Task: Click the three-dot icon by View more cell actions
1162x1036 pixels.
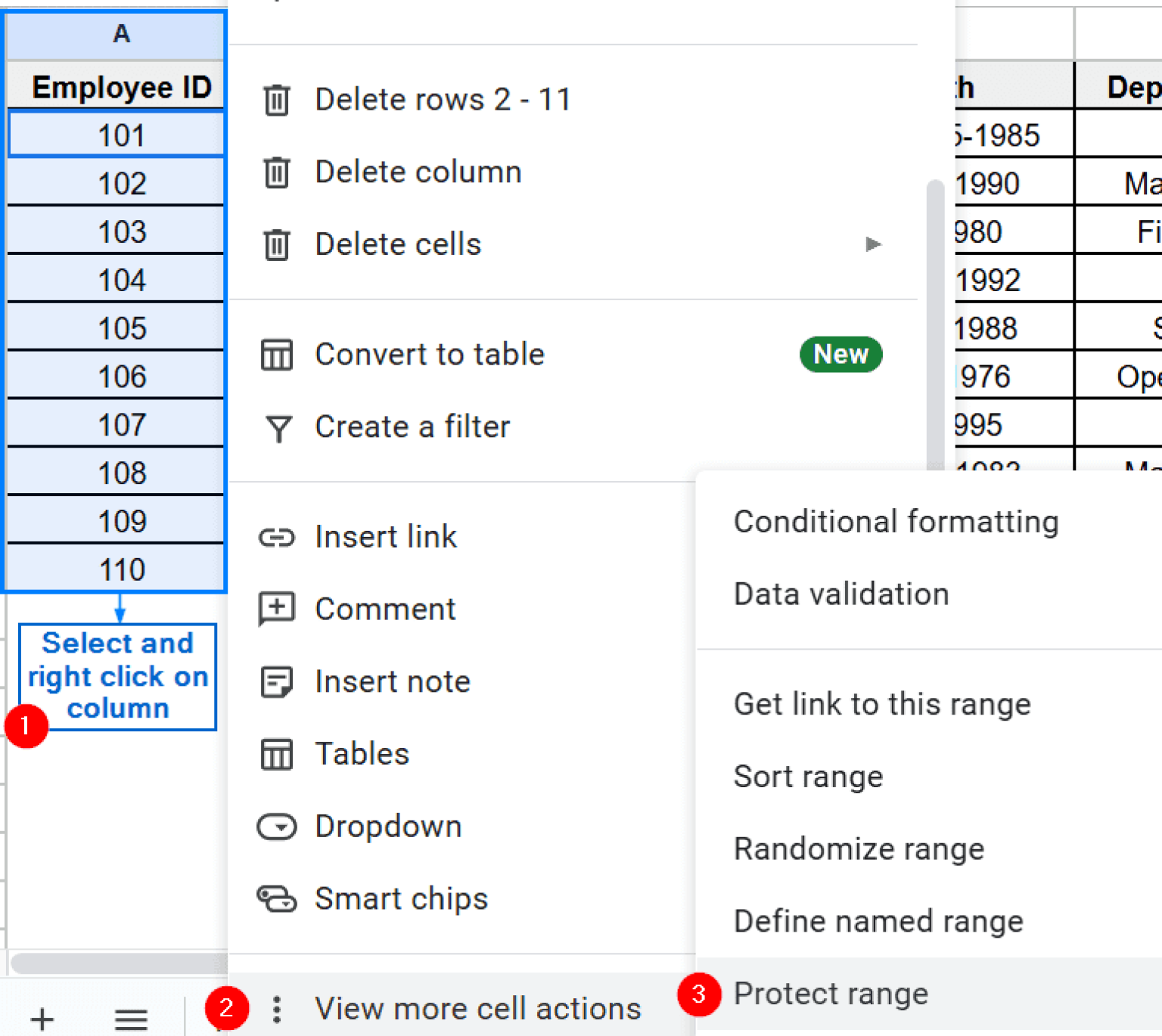Action: click(277, 1009)
